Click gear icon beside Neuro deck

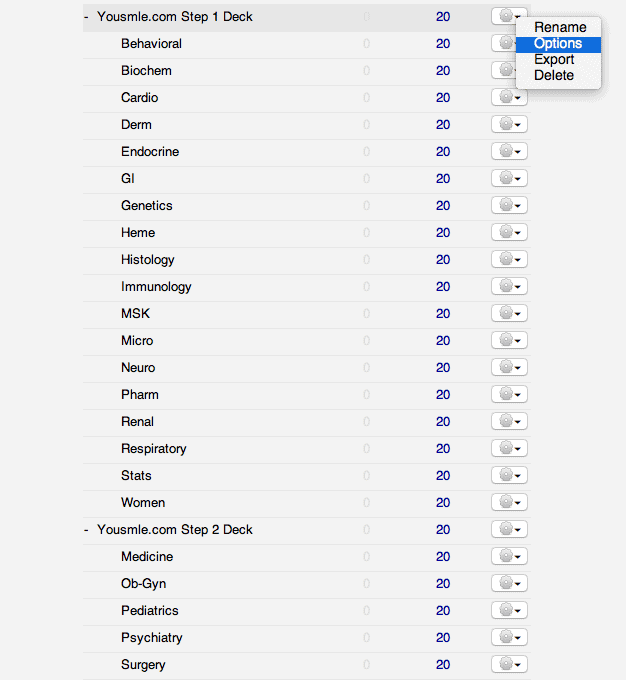tap(509, 367)
